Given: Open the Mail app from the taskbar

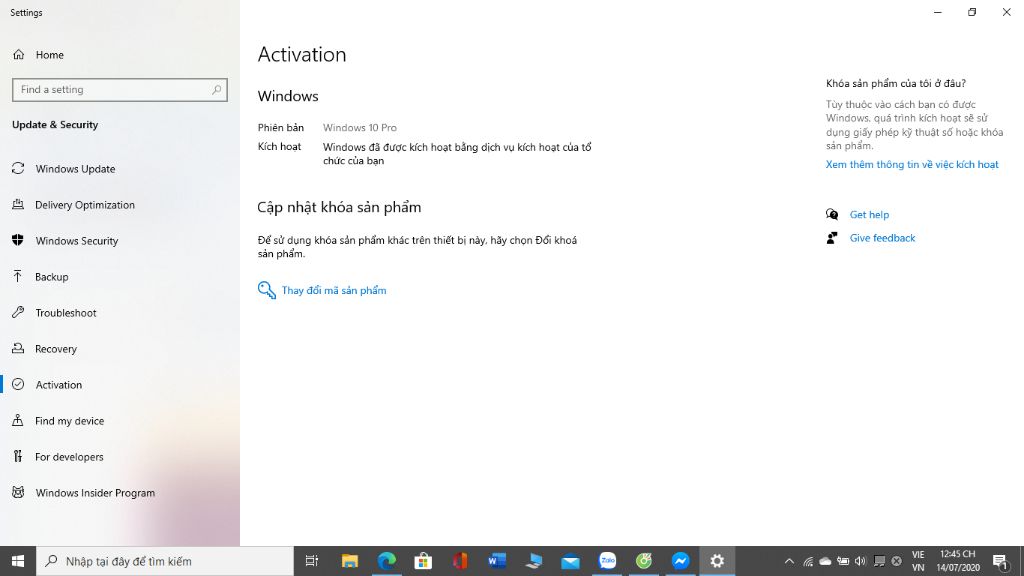Looking at the screenshot, I should (x=570, y=561).
